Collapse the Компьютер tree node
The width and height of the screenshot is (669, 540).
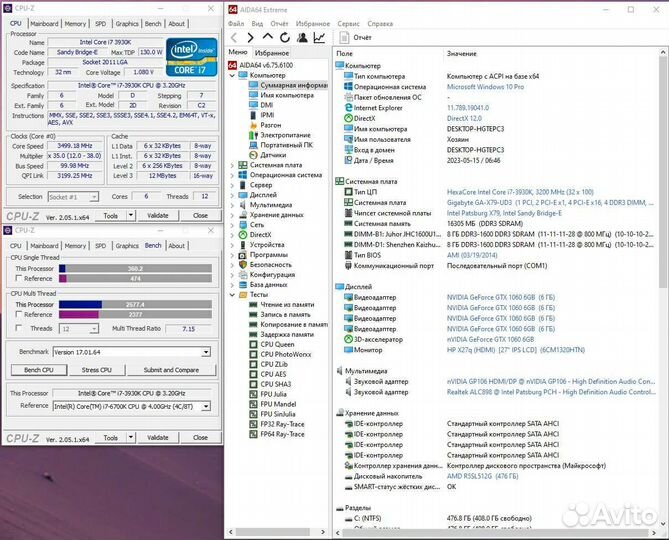pos(233,75)
